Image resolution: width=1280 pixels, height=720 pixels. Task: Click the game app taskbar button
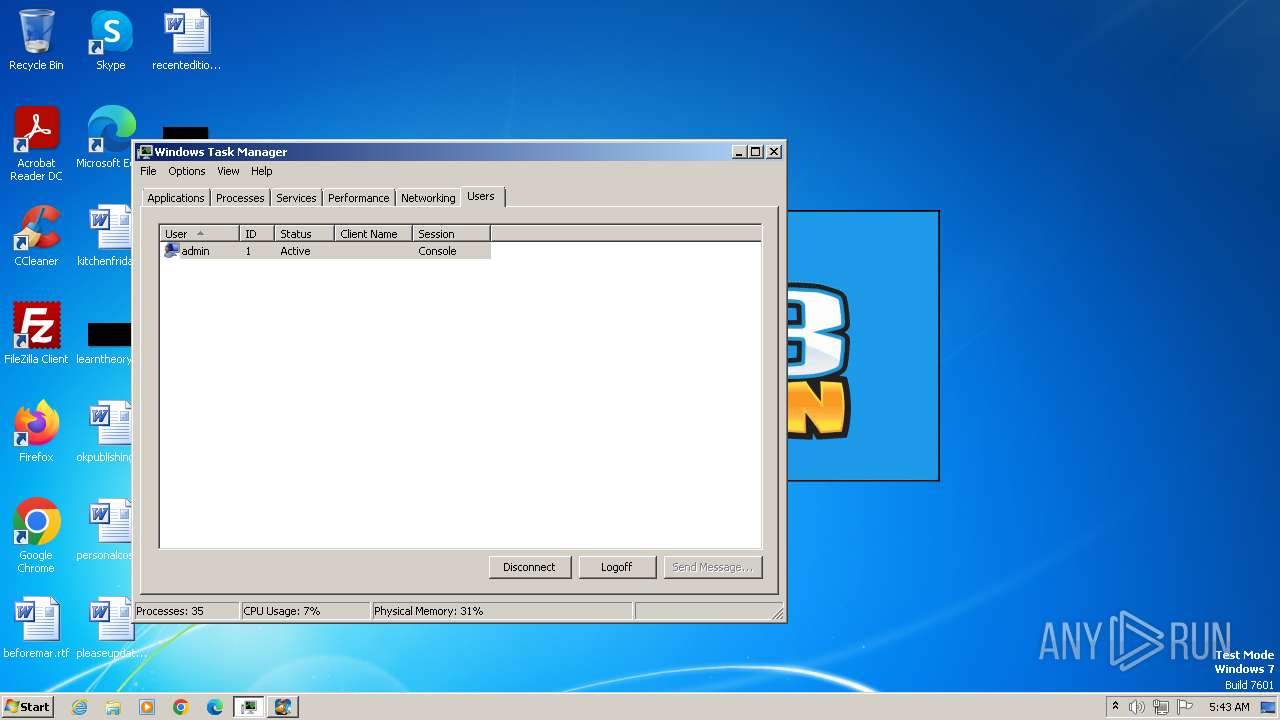tap(283, 707)
